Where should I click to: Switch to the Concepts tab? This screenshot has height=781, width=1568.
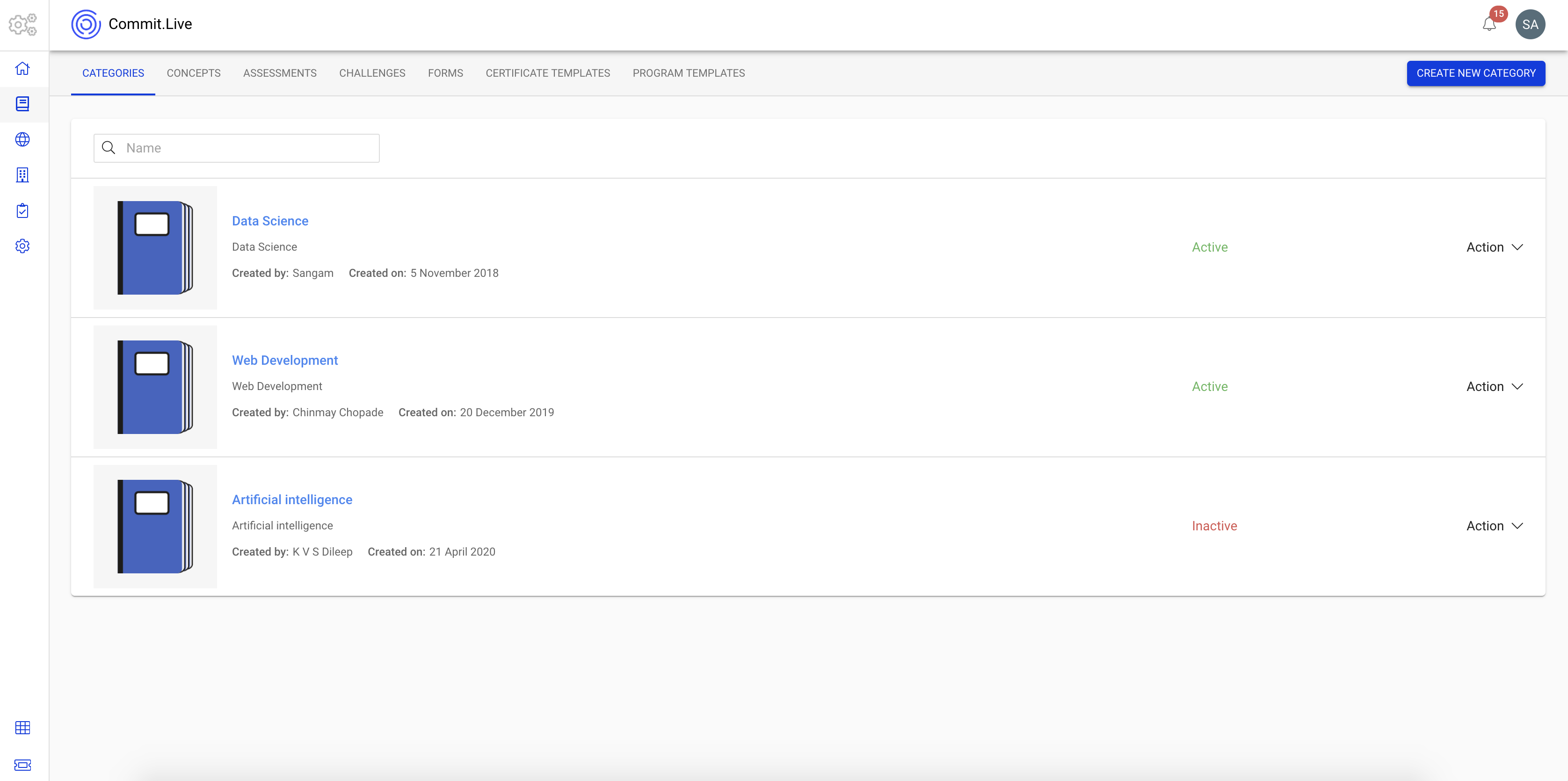point(194,73)
